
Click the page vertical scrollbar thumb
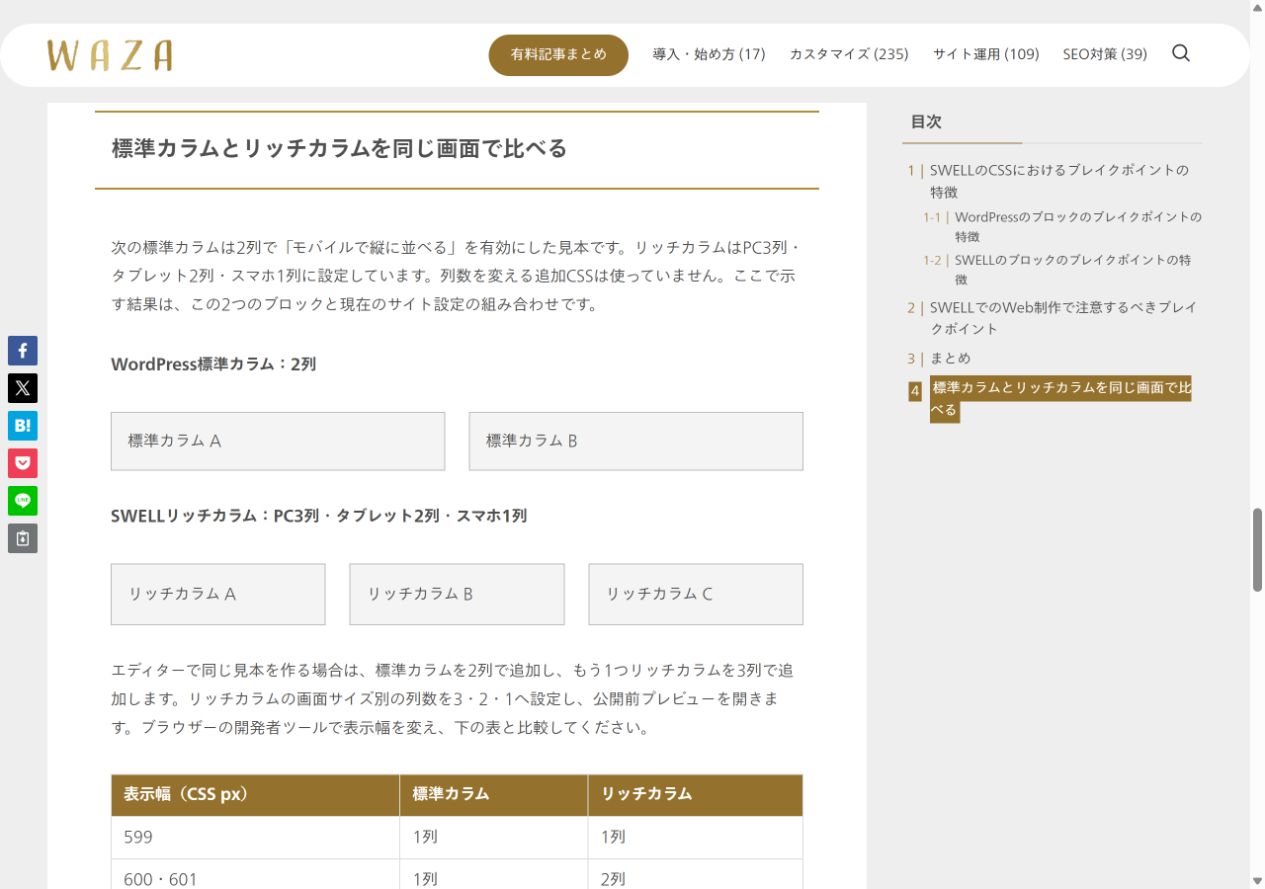tap(1257, 550)
